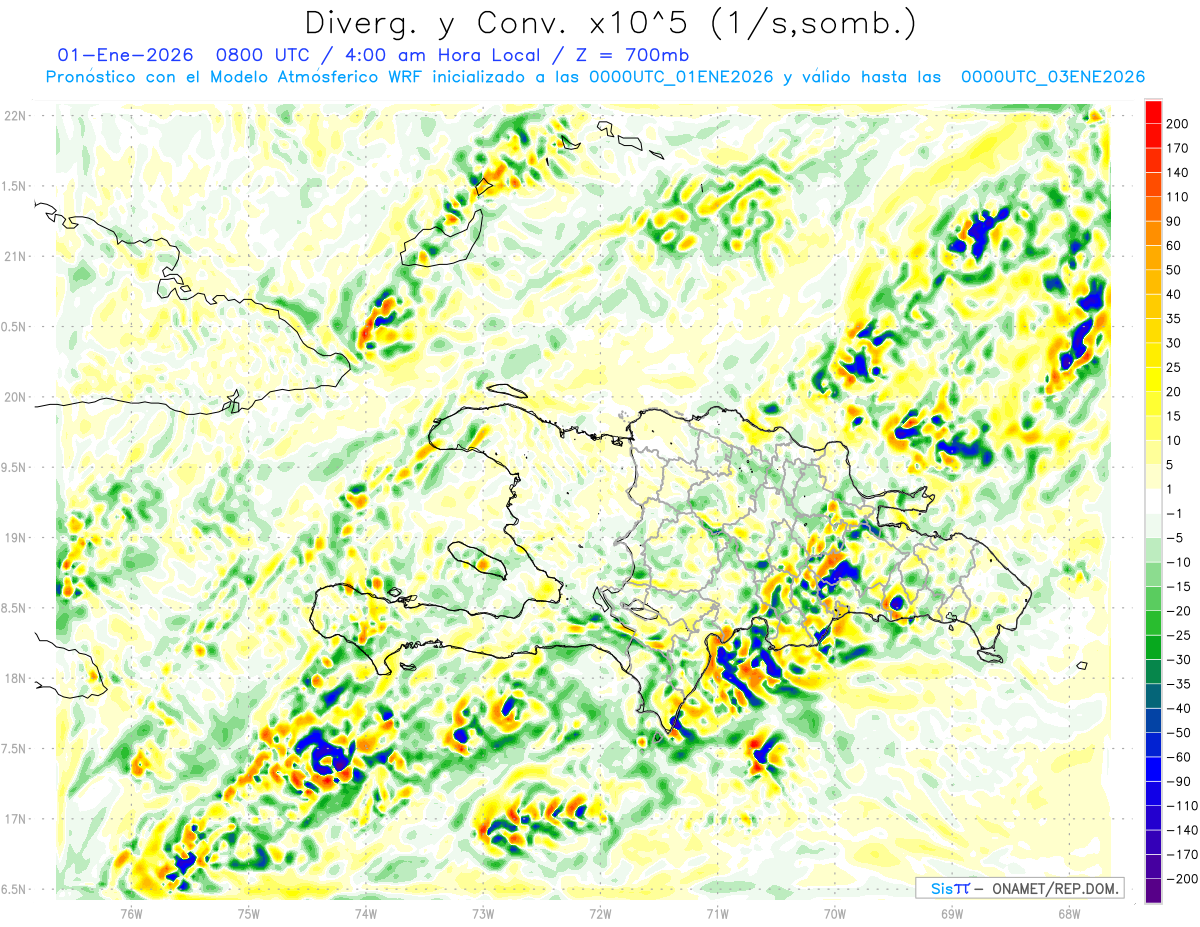The height and width of the screenshot is (927, 1200).
Task: Select colorbar value '5'
Action: coord(1170,465)
